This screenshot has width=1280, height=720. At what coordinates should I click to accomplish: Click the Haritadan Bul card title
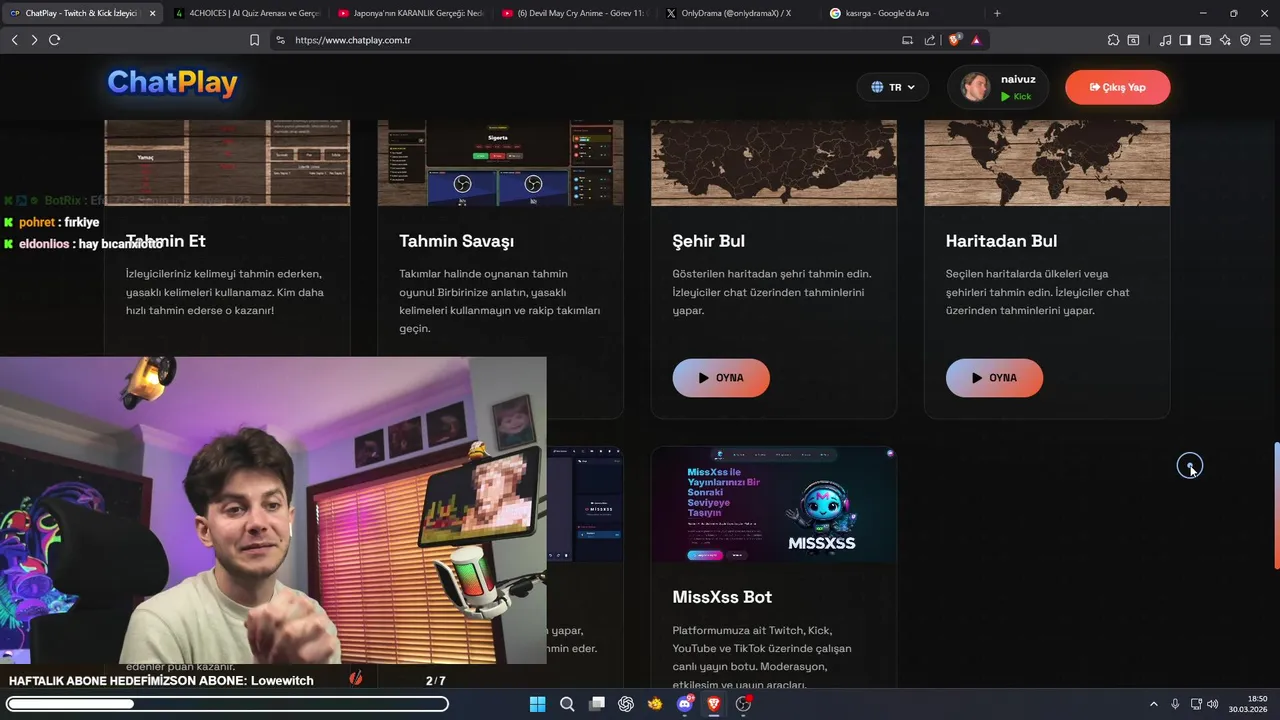1001,241
